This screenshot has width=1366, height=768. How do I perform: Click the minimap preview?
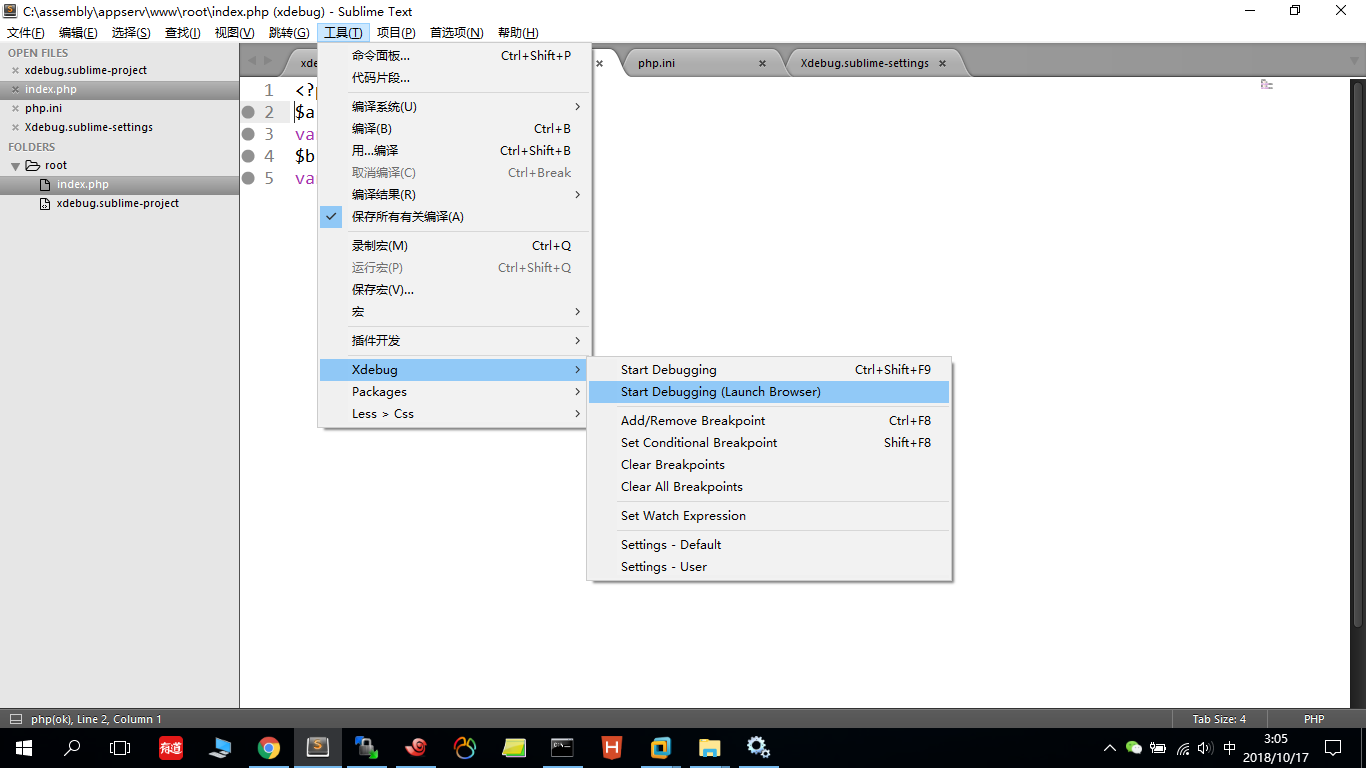1267,85
